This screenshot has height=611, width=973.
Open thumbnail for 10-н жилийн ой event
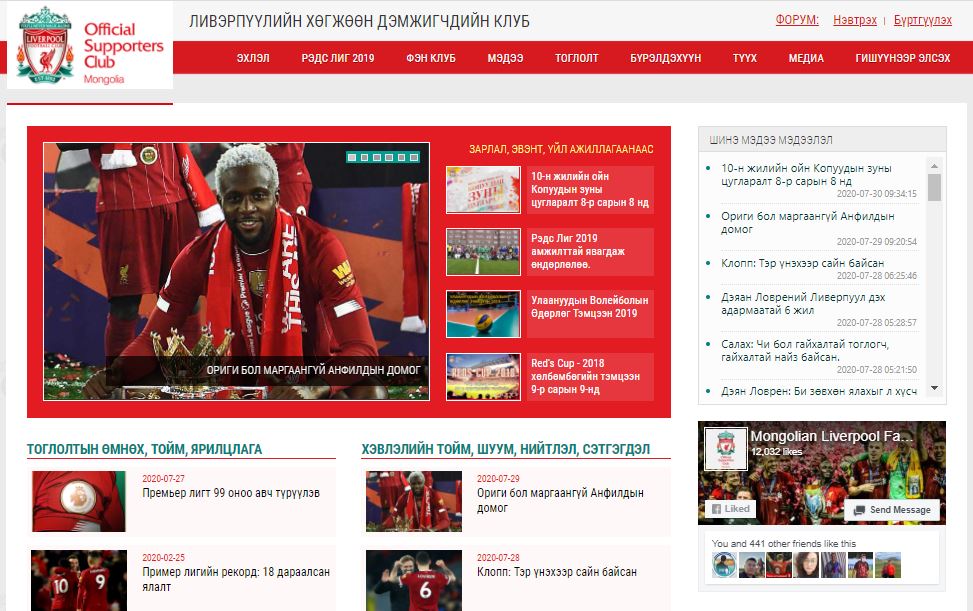click(x=483, y=189)
